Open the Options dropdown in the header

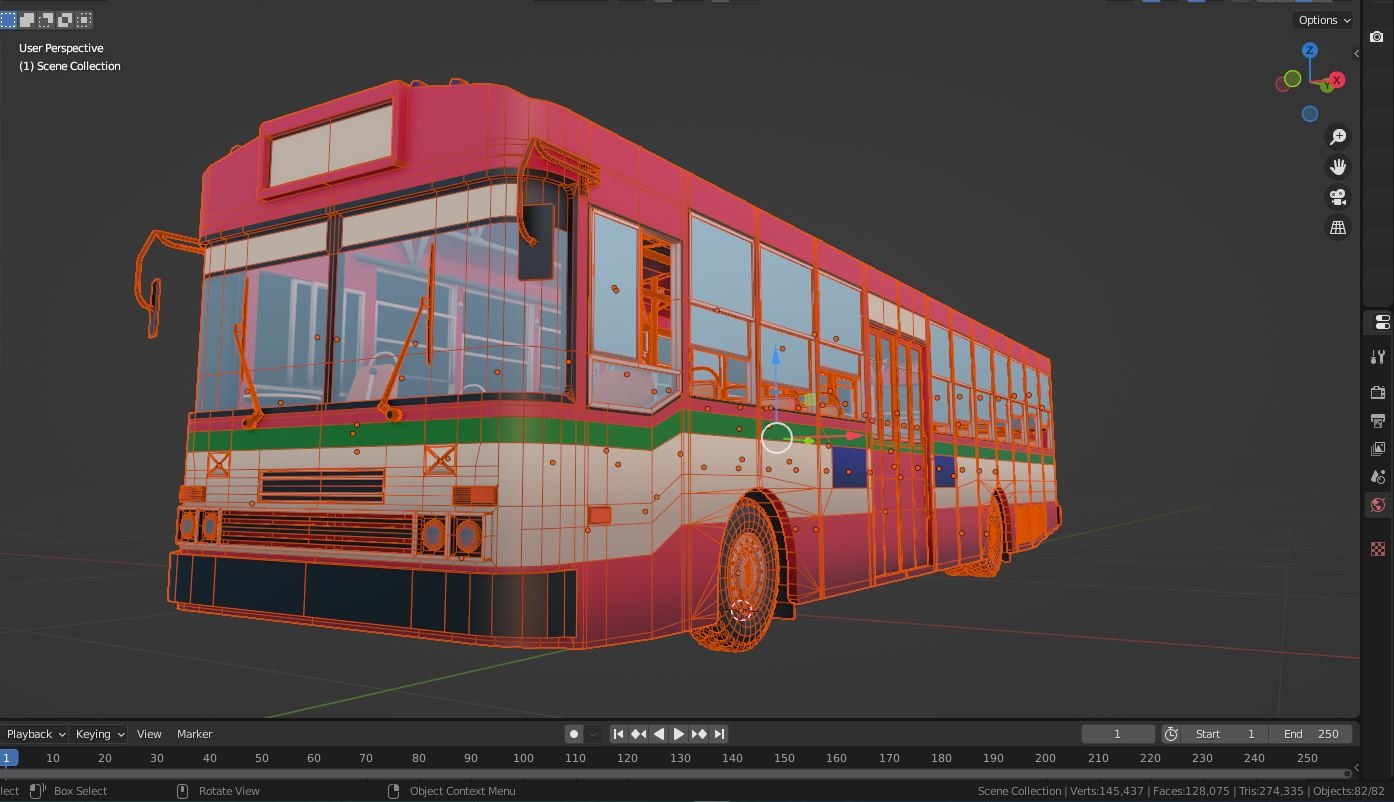point(1322,19)
